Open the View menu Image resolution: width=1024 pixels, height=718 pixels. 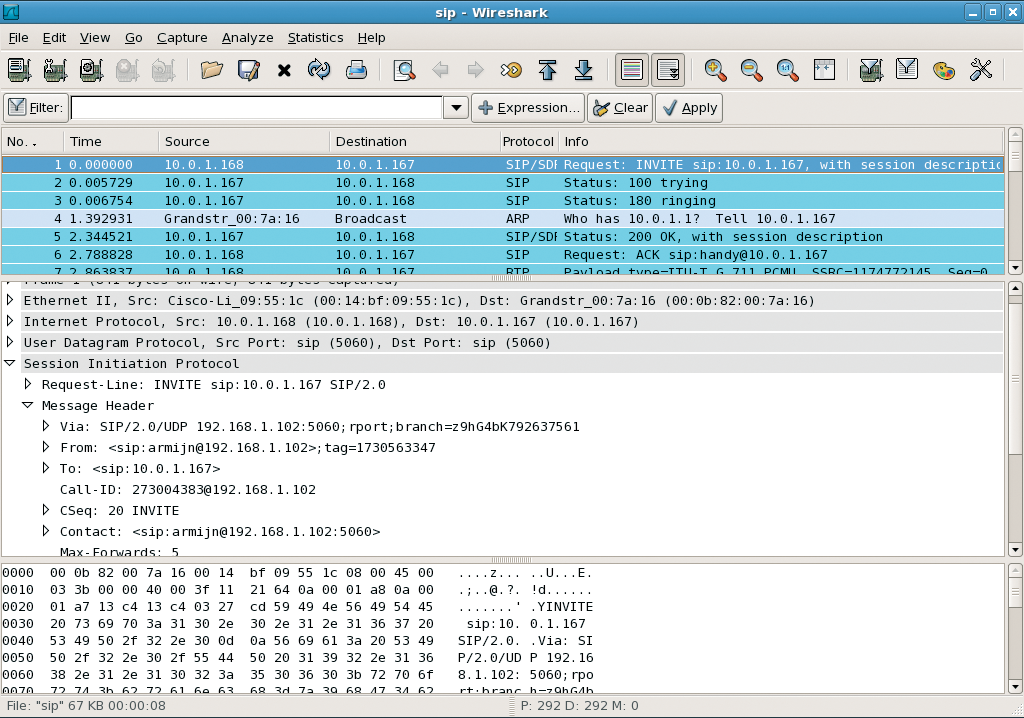[x=95, y=38]
